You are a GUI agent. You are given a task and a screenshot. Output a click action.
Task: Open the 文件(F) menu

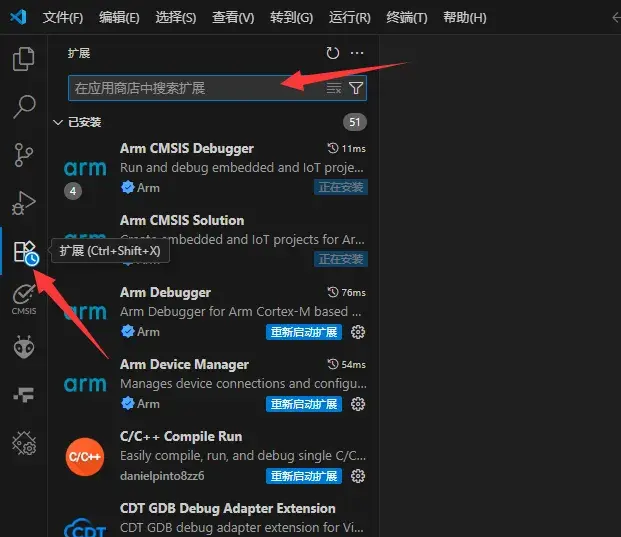pos(63,17)
